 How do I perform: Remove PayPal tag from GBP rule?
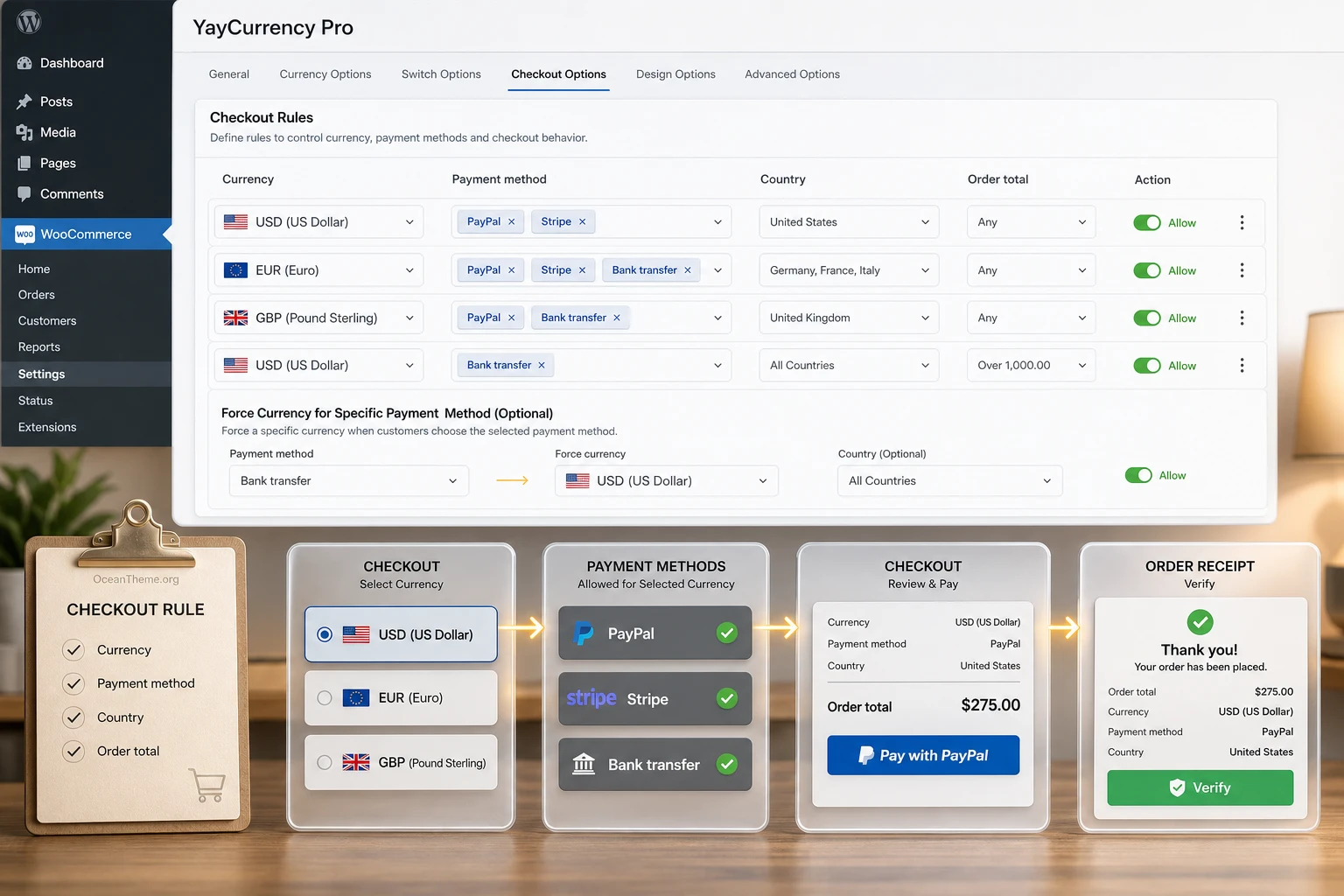(x=512, y=318)
